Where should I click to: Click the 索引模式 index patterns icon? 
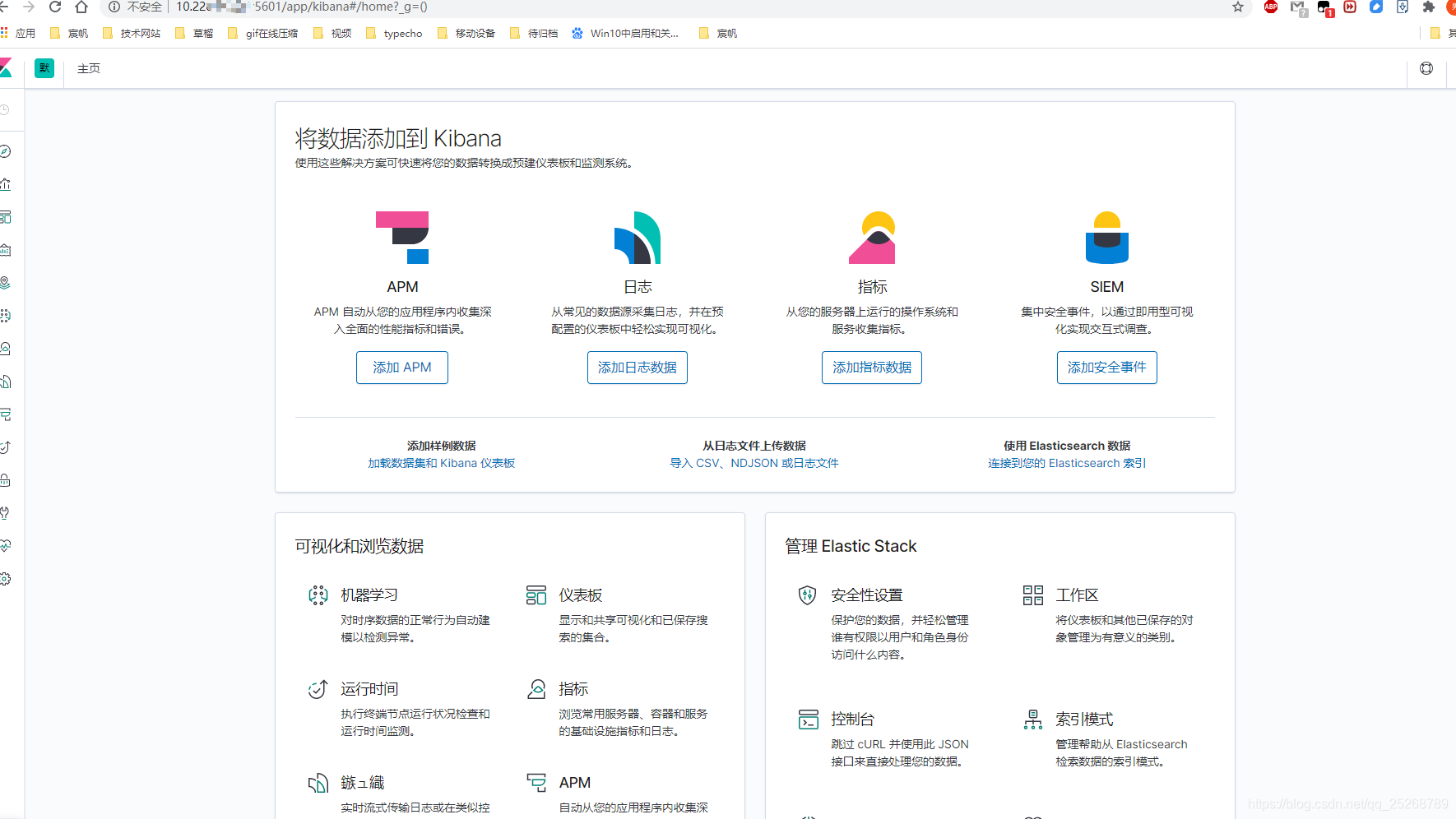click(1033, 720)
